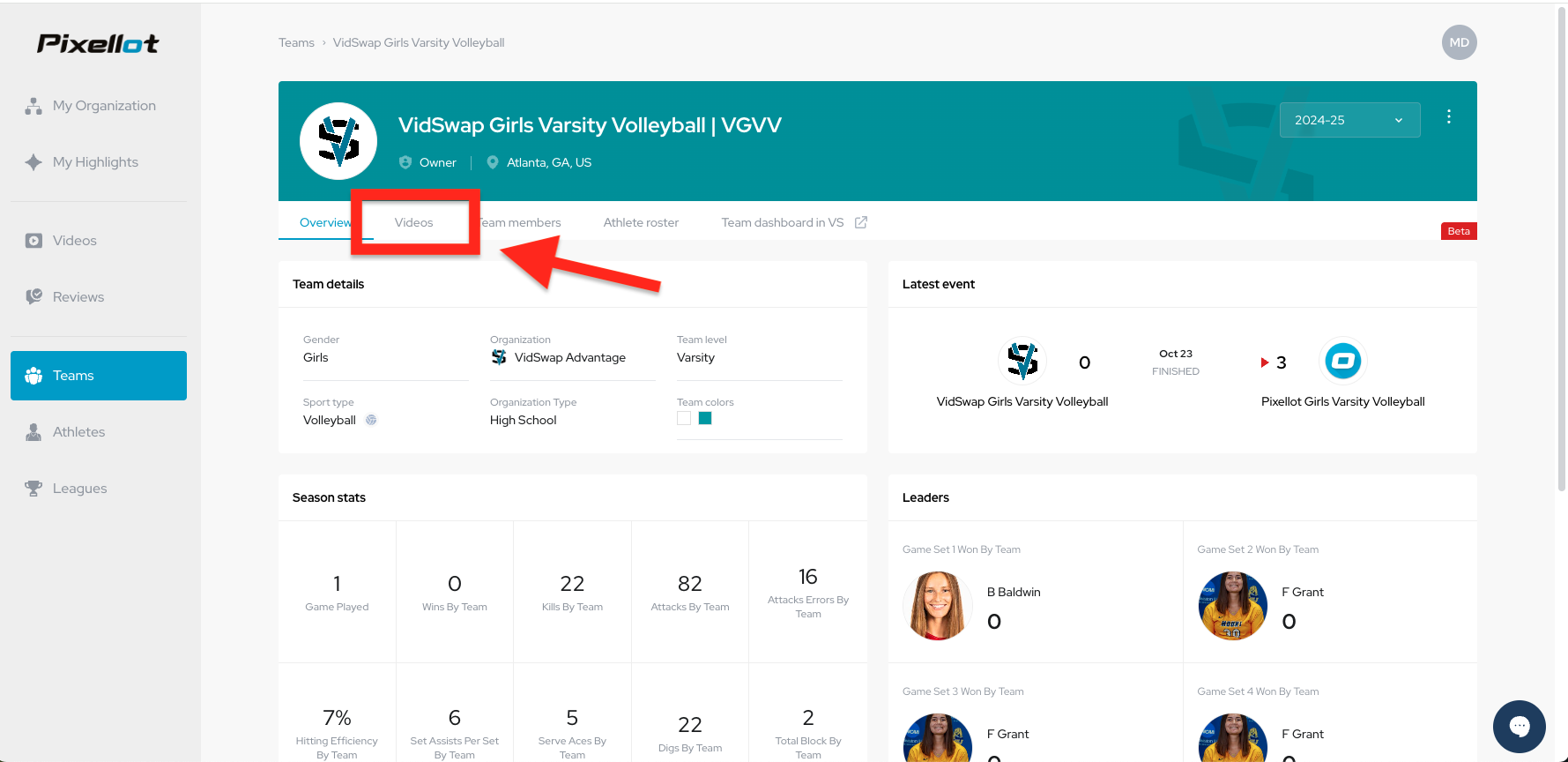Click B Baldwin leader name
This screenshot has height=762, width=1568.
click(1014, 592)
